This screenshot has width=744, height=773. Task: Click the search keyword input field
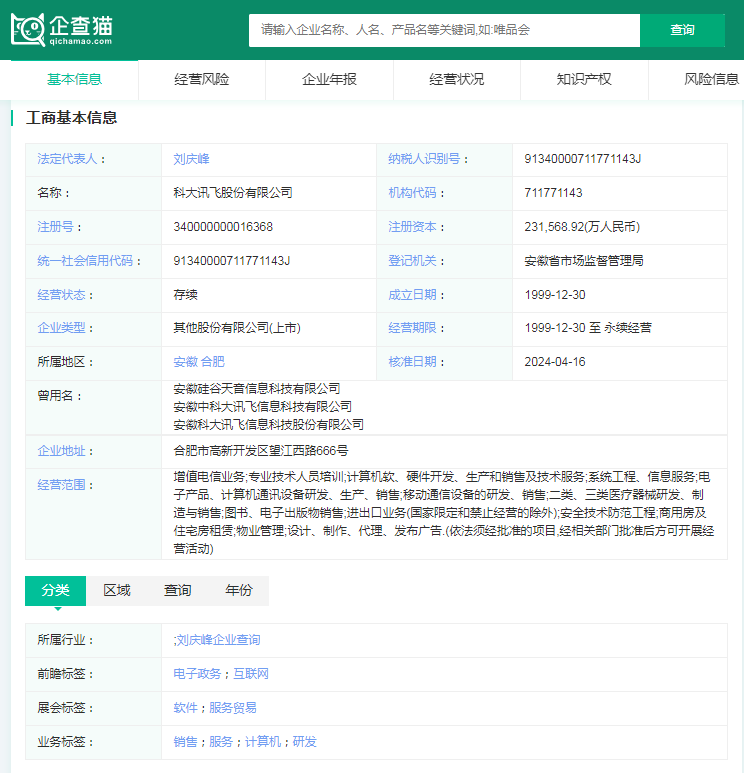(x=444, y=30)
